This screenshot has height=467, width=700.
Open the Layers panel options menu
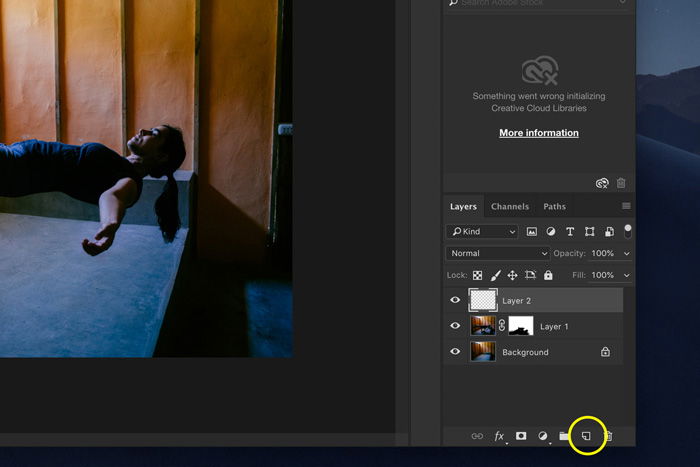[626, 206]
